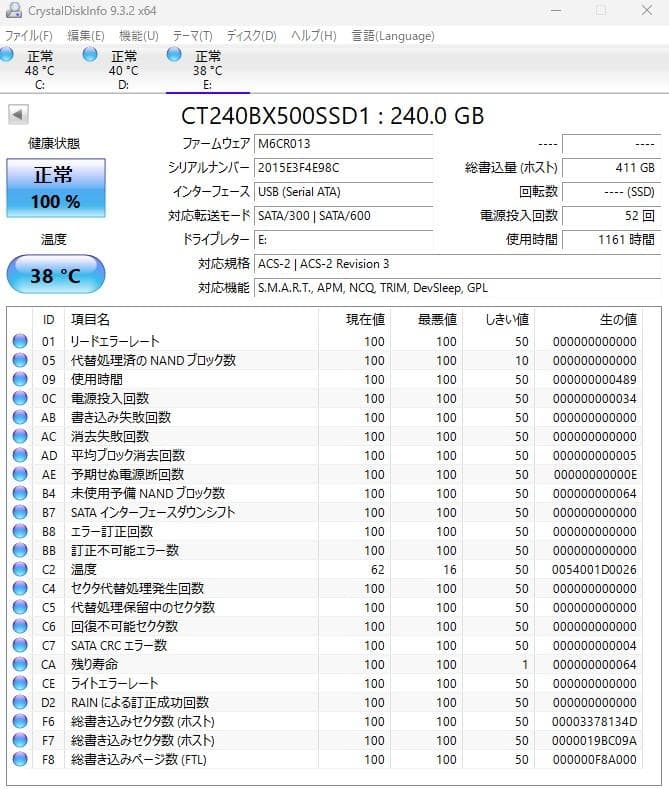
Task: Click the 正常 100 % health status button
Action: tap(56, 188)
